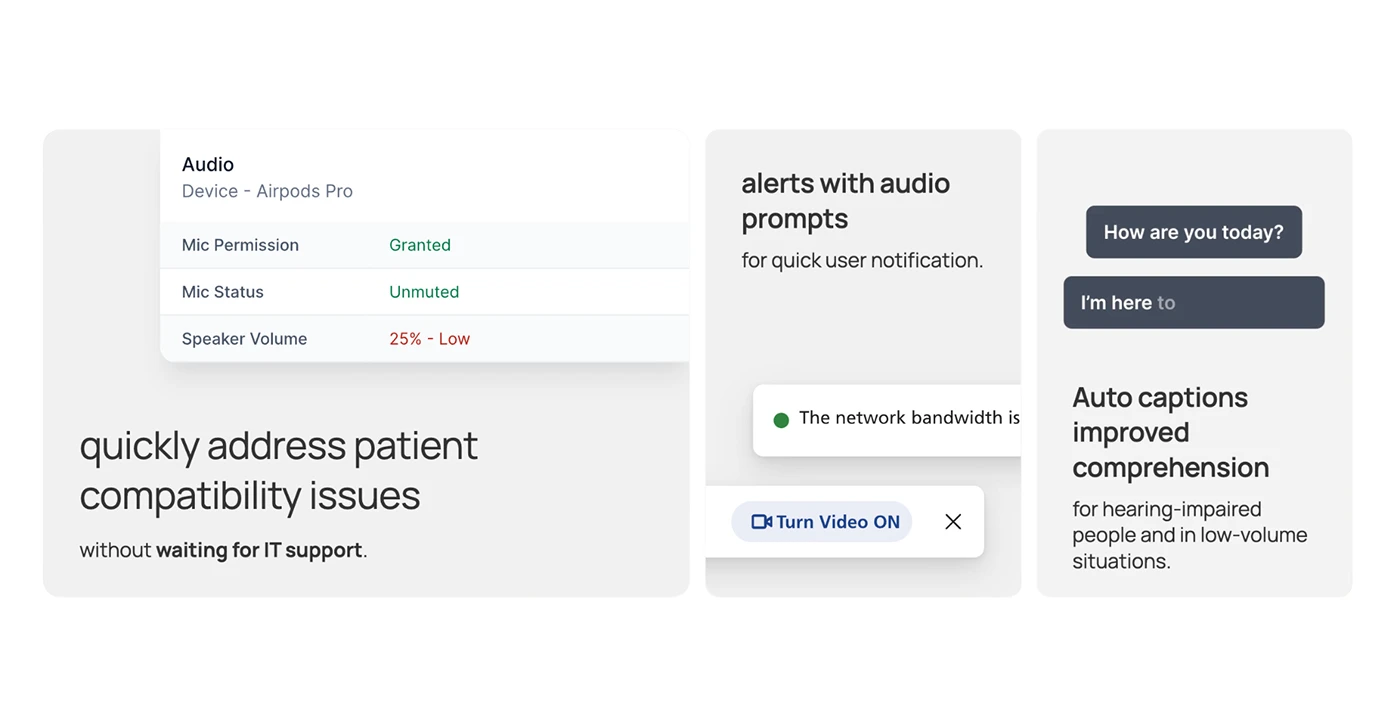Click the How are you today? caption bubble
This screenshot has height=708, width=1400.
pos(1194,232)
